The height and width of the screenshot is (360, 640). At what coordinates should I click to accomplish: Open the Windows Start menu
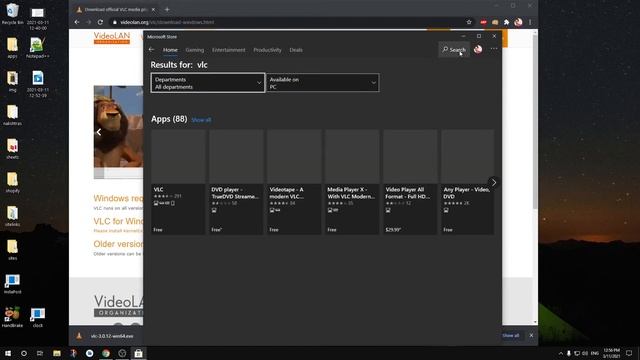[8, 353]
